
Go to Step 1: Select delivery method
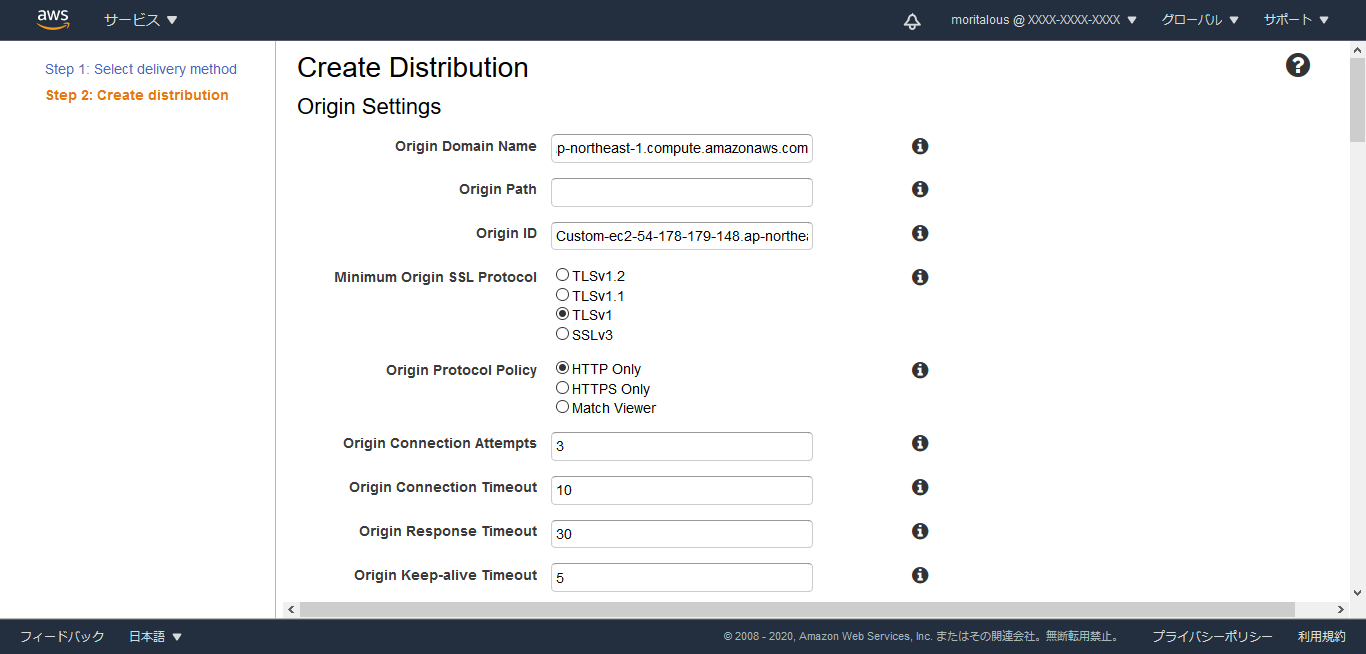coord(141,69)
